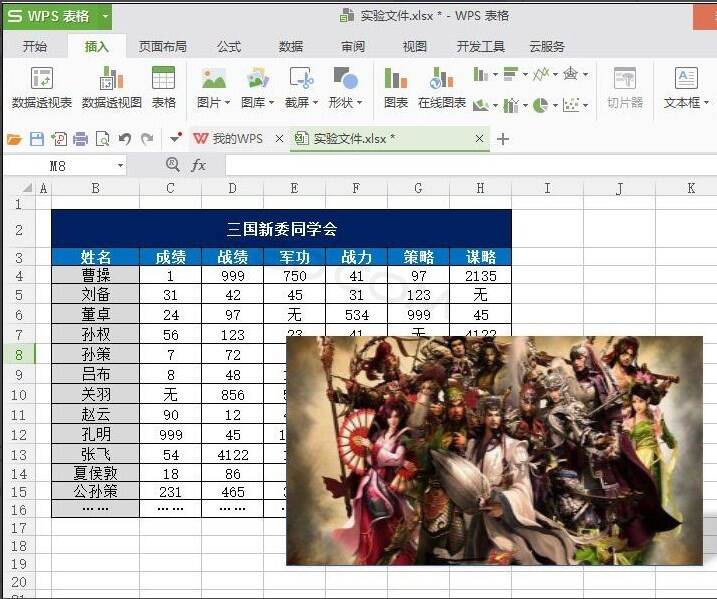The width and height of the screenshot is (717, 599).
Task: Expand the 图片 dropdown arrow
Action: [x=227, y=103]
